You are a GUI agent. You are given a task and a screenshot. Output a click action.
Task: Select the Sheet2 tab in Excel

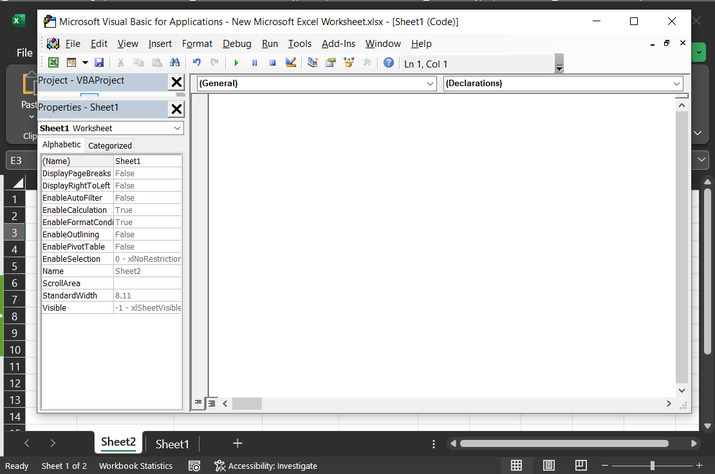click(119, 442)
